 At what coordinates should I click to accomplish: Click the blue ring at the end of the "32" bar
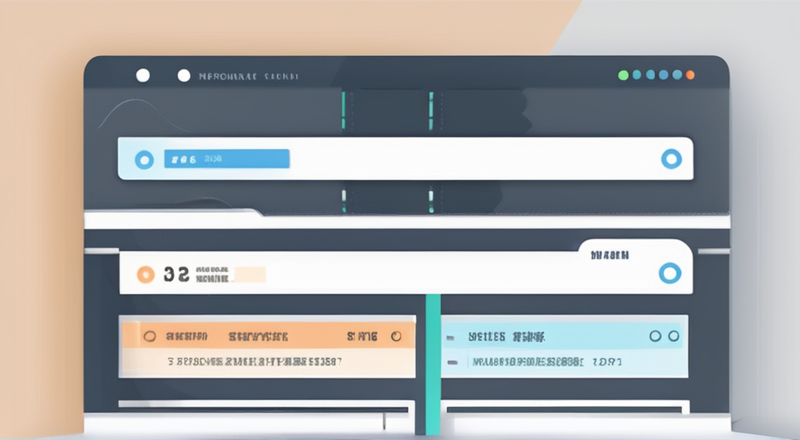point(670,273)
